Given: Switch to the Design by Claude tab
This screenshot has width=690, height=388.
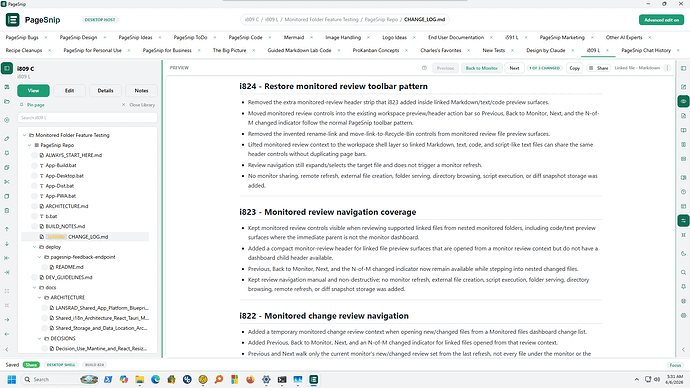Looking at the screenshot, I should click(x=546, y=51).
